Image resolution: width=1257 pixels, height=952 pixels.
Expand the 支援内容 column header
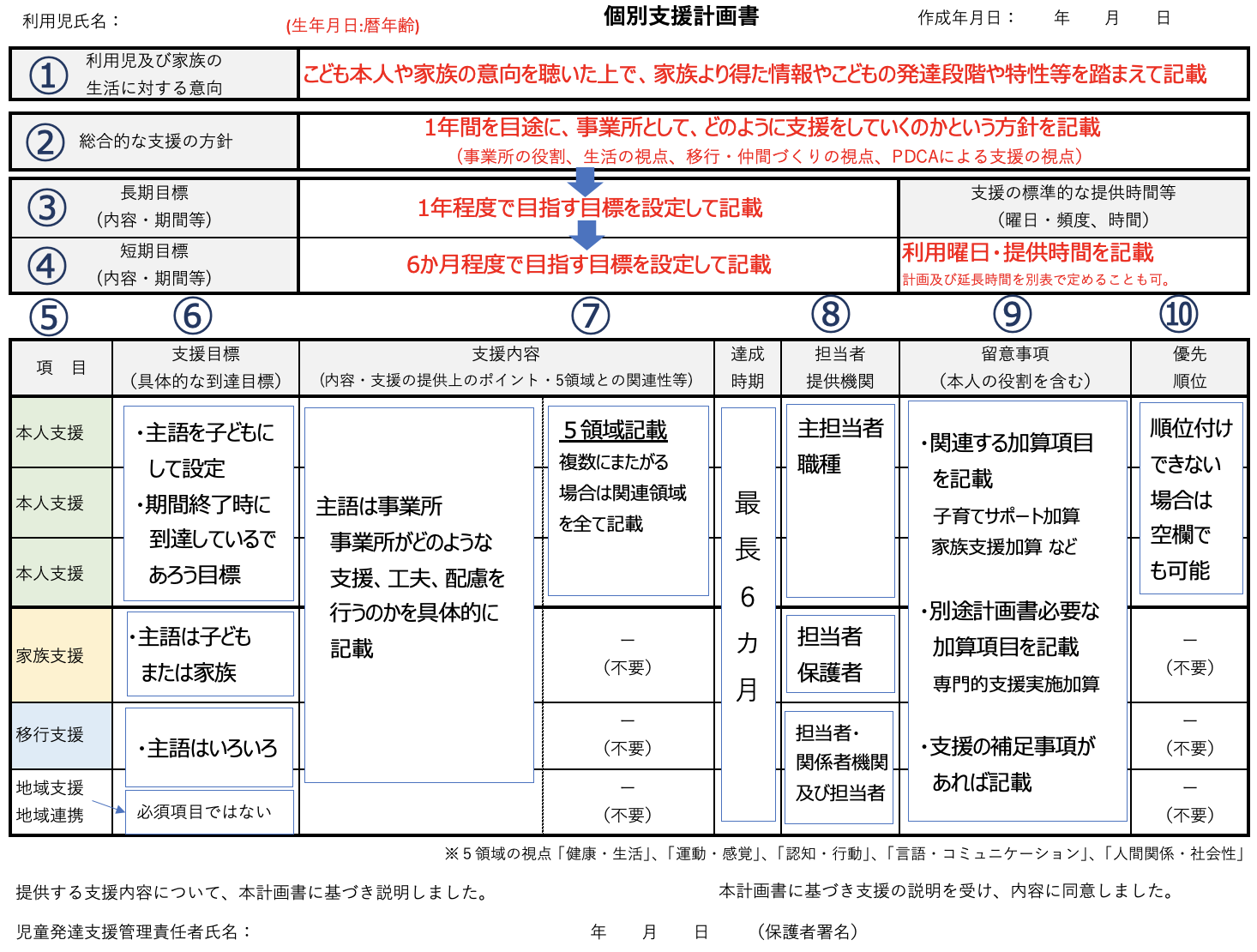point(503,367)
